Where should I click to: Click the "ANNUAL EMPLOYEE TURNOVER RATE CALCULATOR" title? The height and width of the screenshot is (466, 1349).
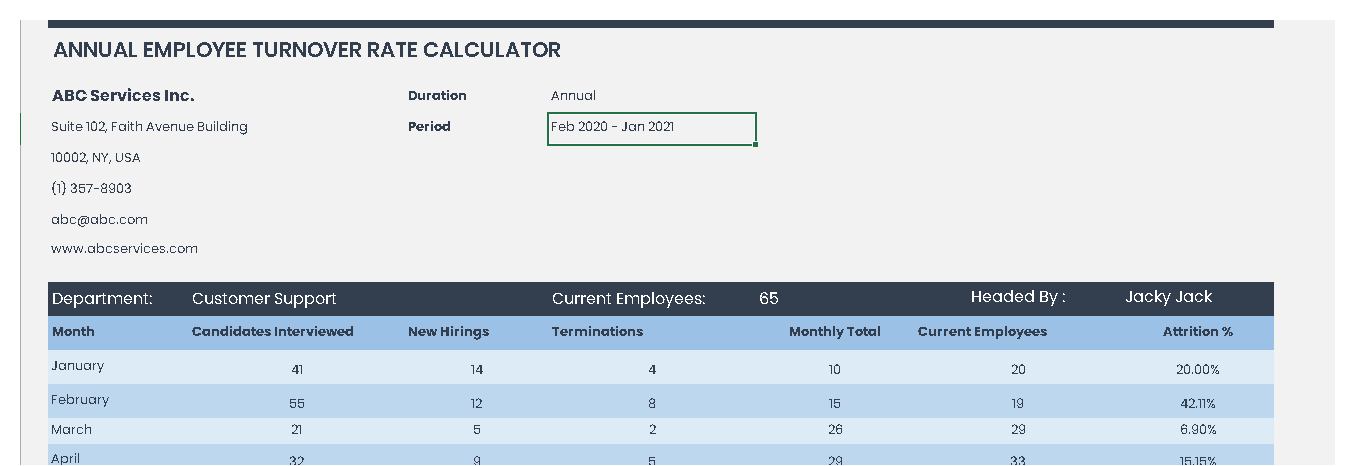pos(307,50)
